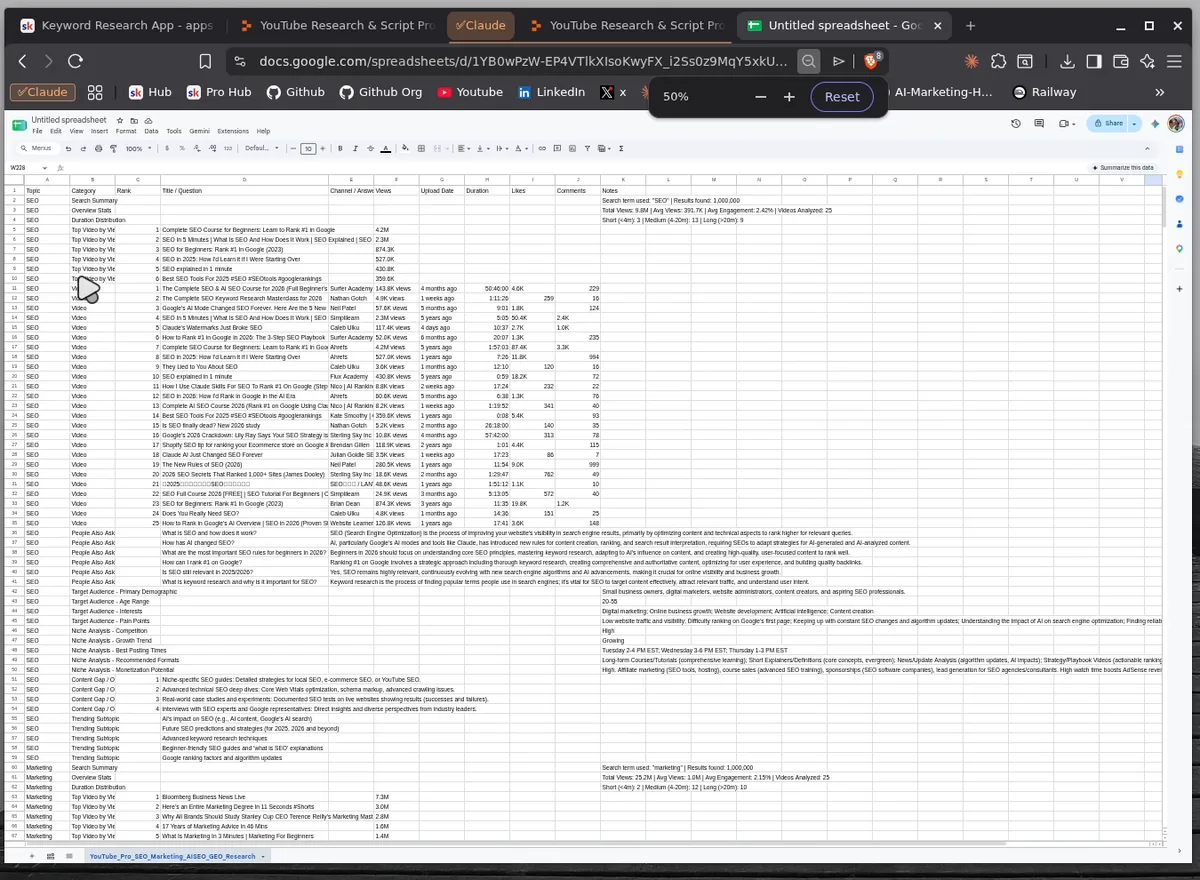
Task: Open the functions sigma menu
Action: point(621,148)
